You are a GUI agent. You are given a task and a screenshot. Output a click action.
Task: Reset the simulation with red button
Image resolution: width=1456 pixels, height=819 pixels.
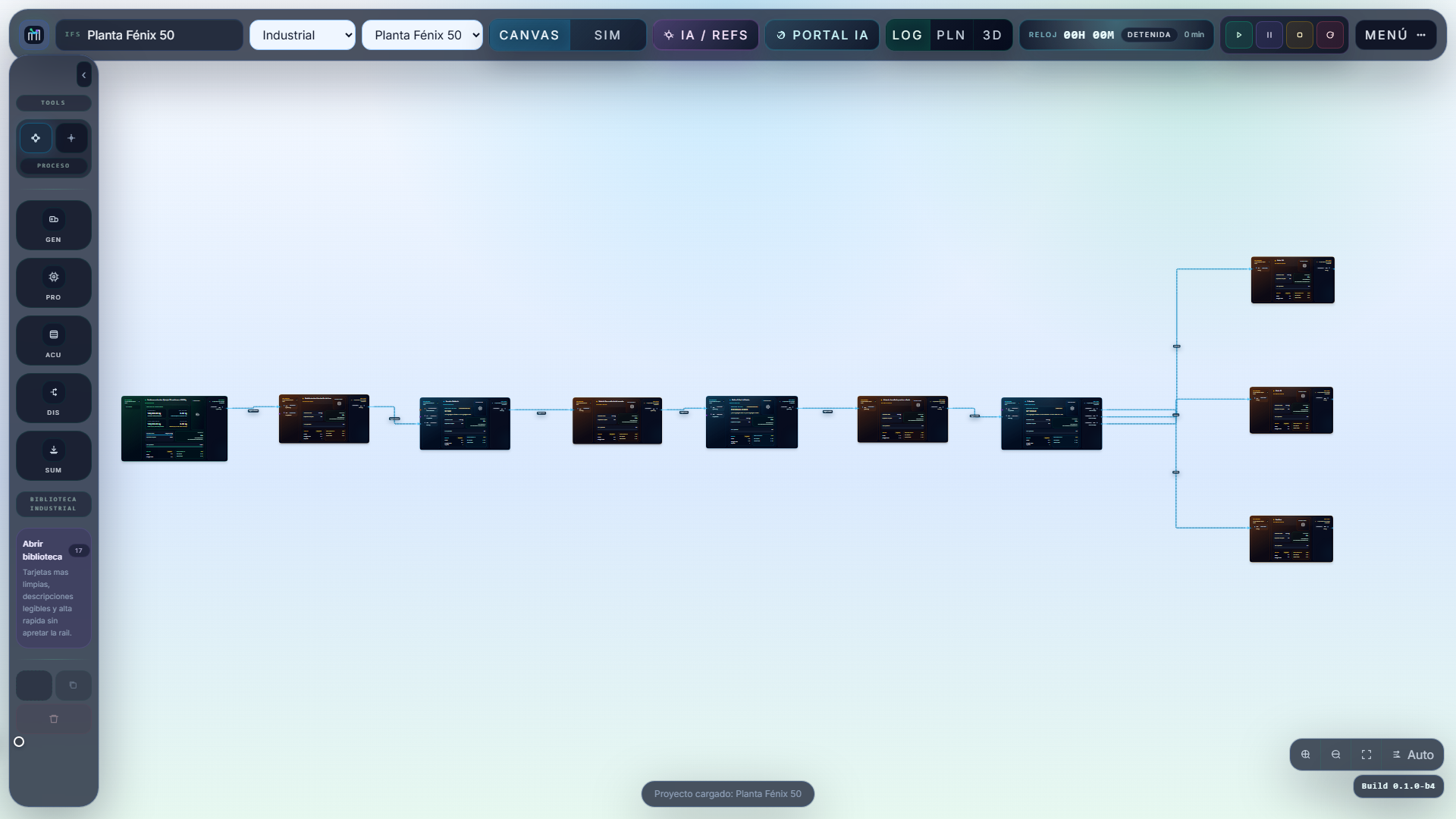coord(1330,35)
